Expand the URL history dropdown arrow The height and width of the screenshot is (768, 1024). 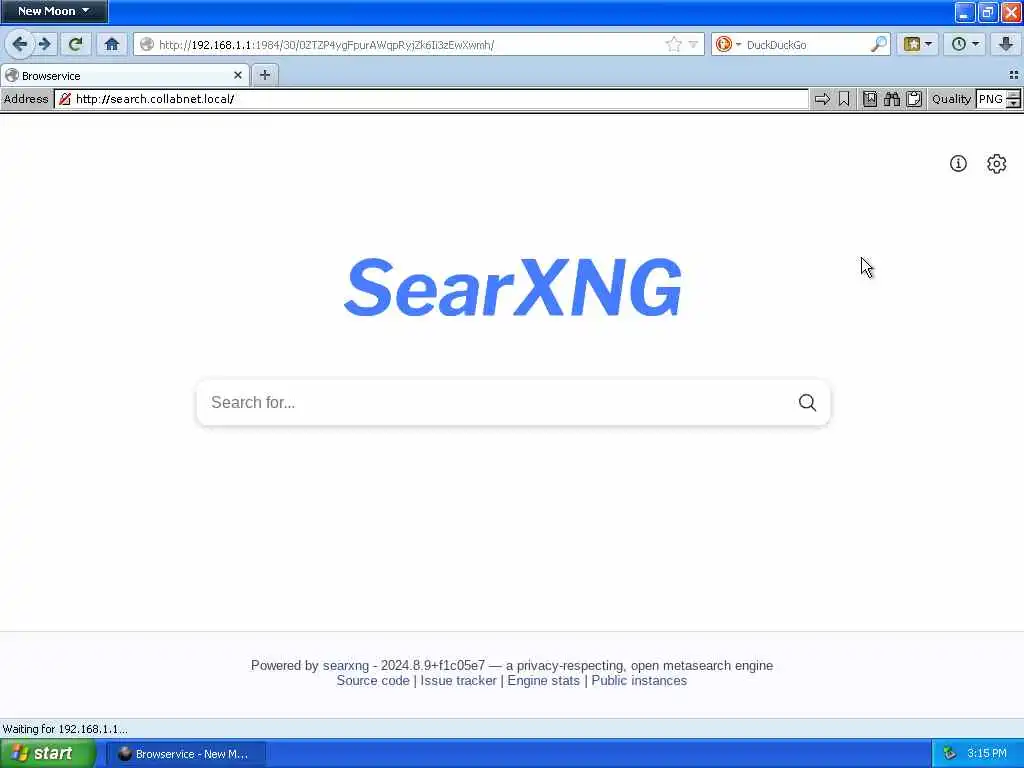693,44
